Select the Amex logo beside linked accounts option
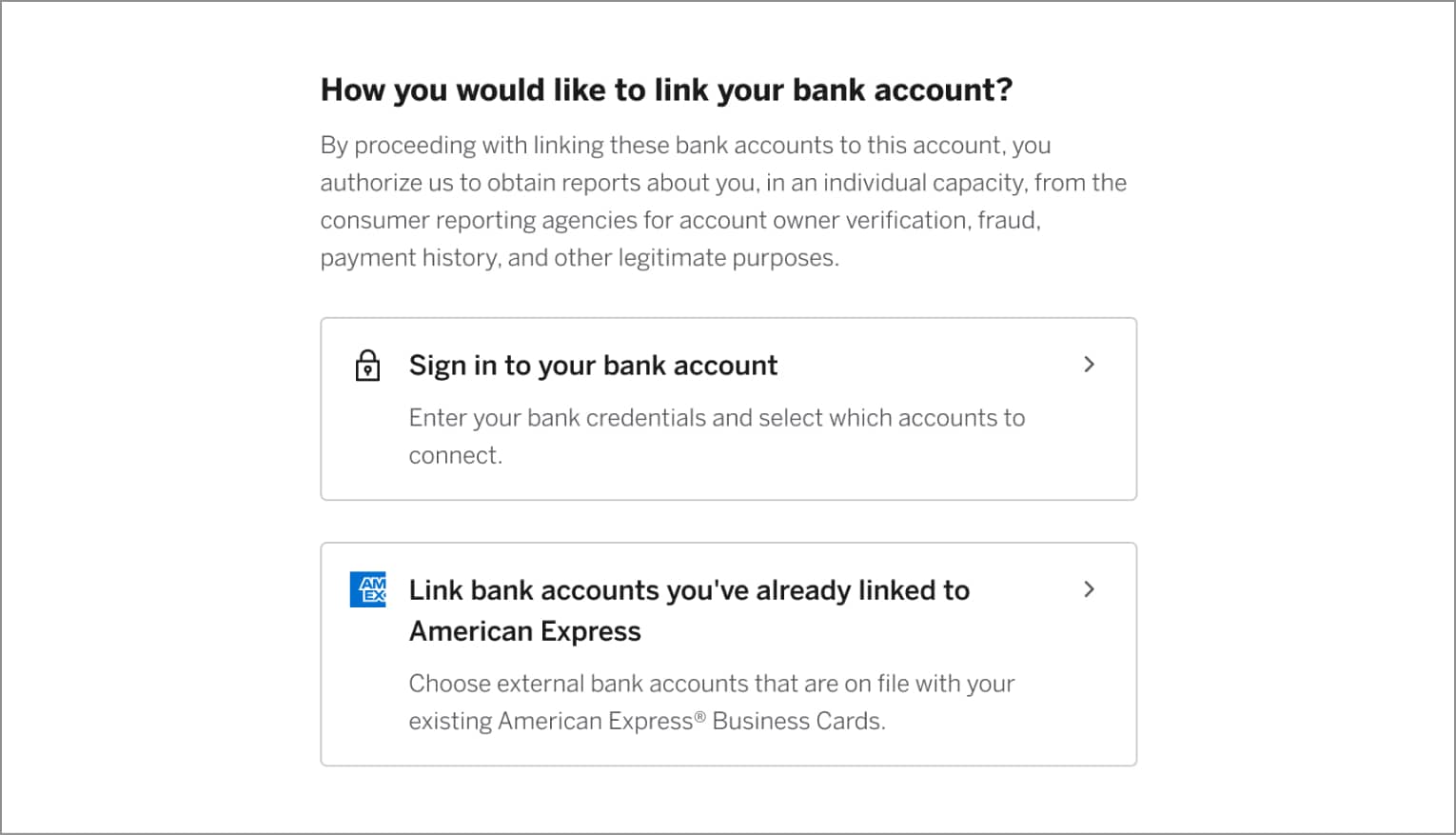1456x835 pixels. [x=368, y=590]
